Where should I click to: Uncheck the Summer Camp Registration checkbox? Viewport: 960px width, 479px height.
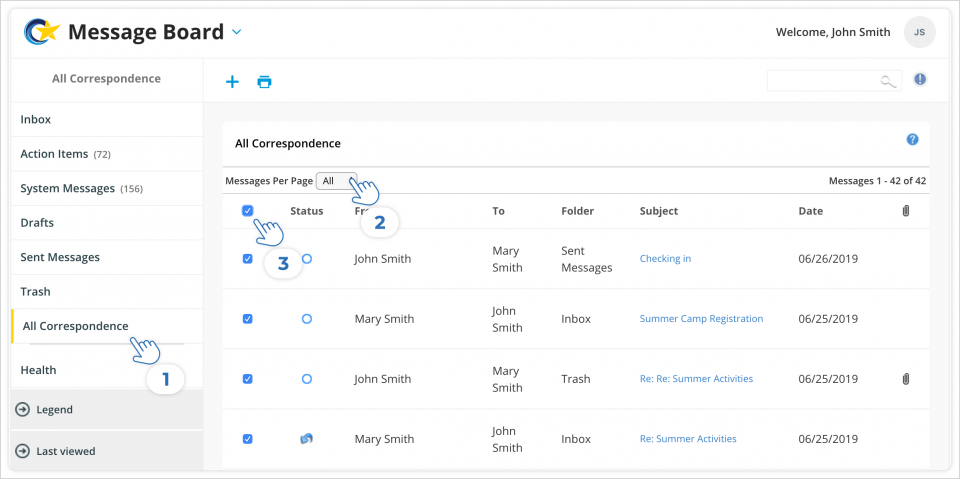click(247, 319)
